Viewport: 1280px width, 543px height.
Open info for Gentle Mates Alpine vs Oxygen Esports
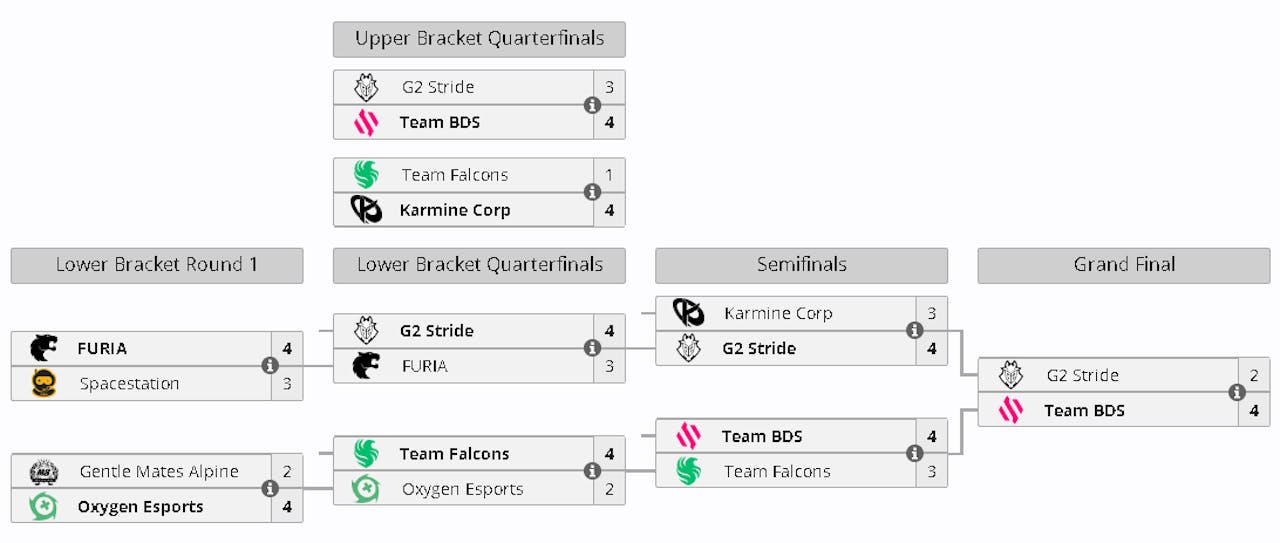click(270, 489)
